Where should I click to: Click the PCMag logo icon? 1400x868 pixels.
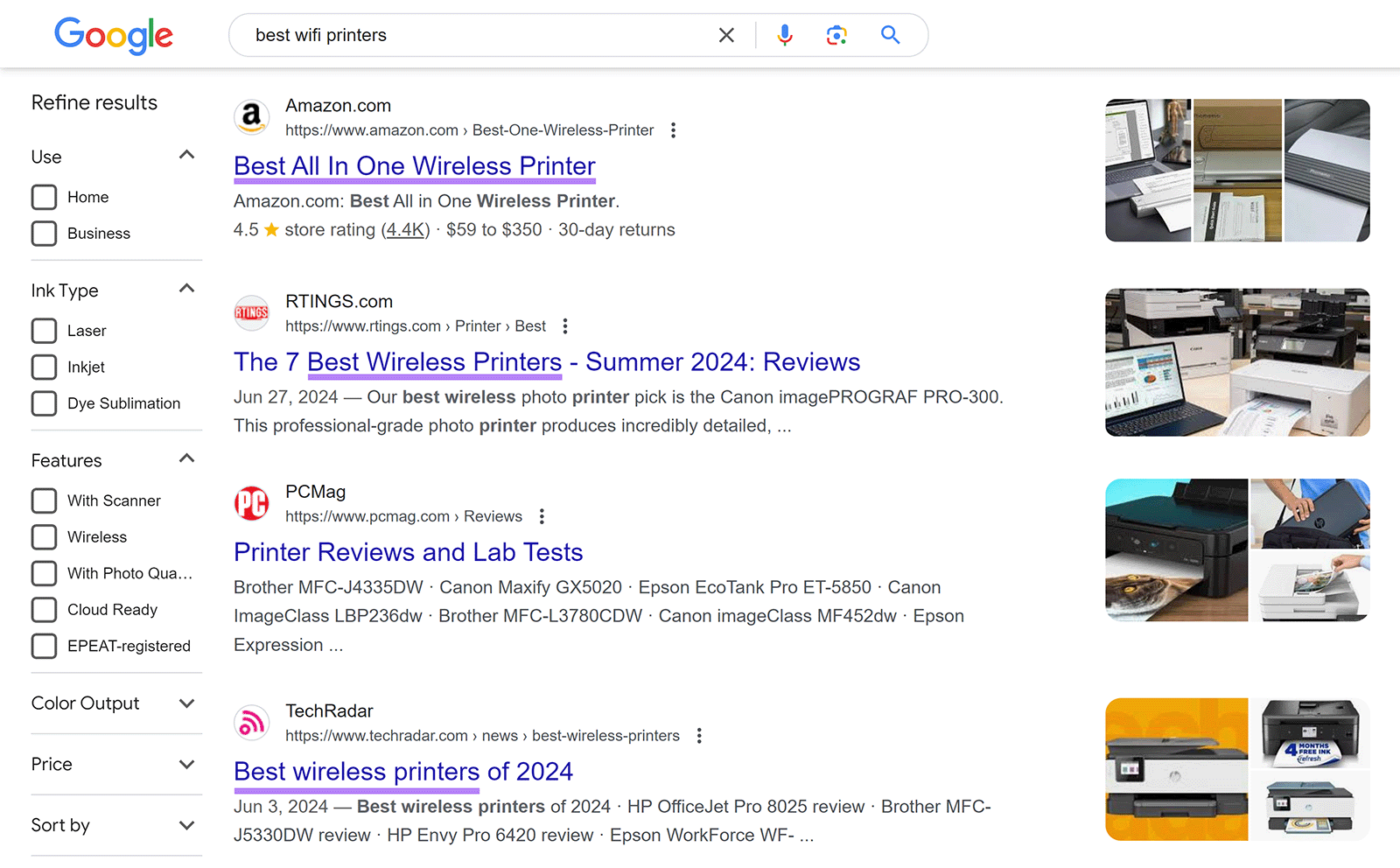(x=251, y=503)
